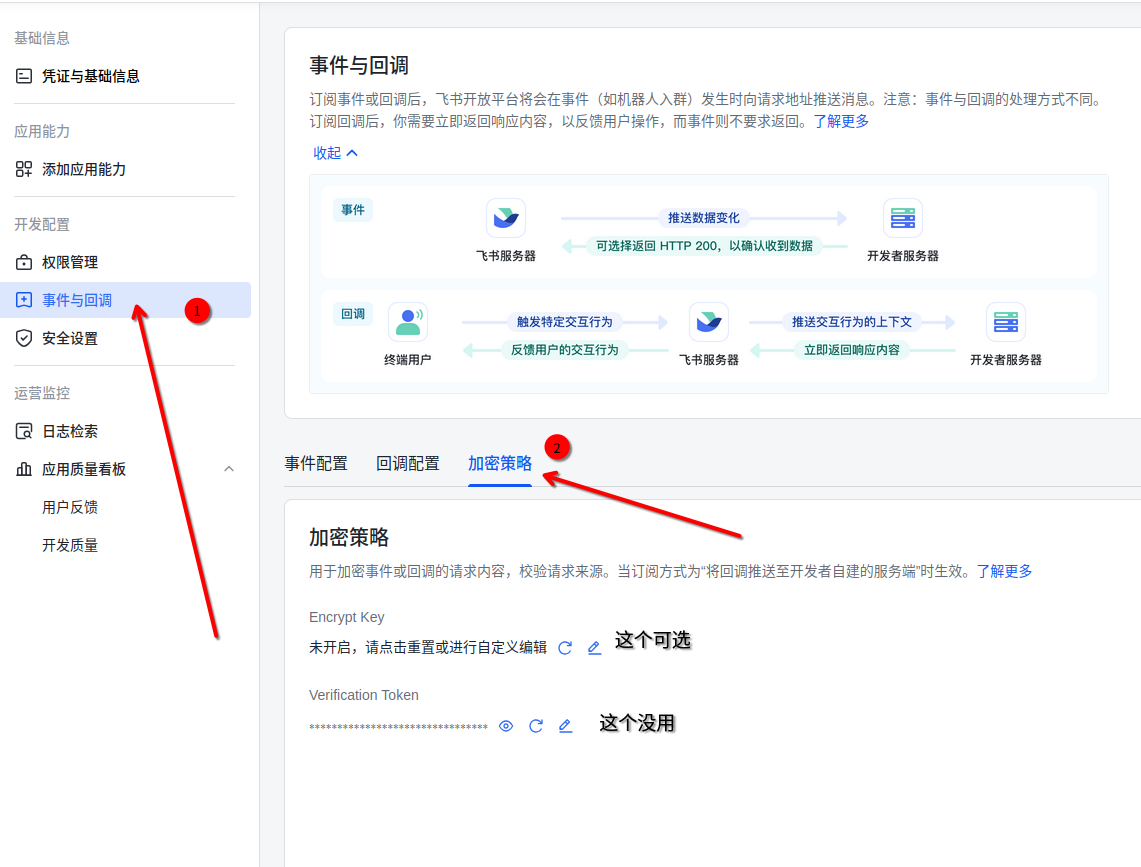Regenerate Verification Token via refresh icon
The image size is (1141, 867).
coord(535,726)
